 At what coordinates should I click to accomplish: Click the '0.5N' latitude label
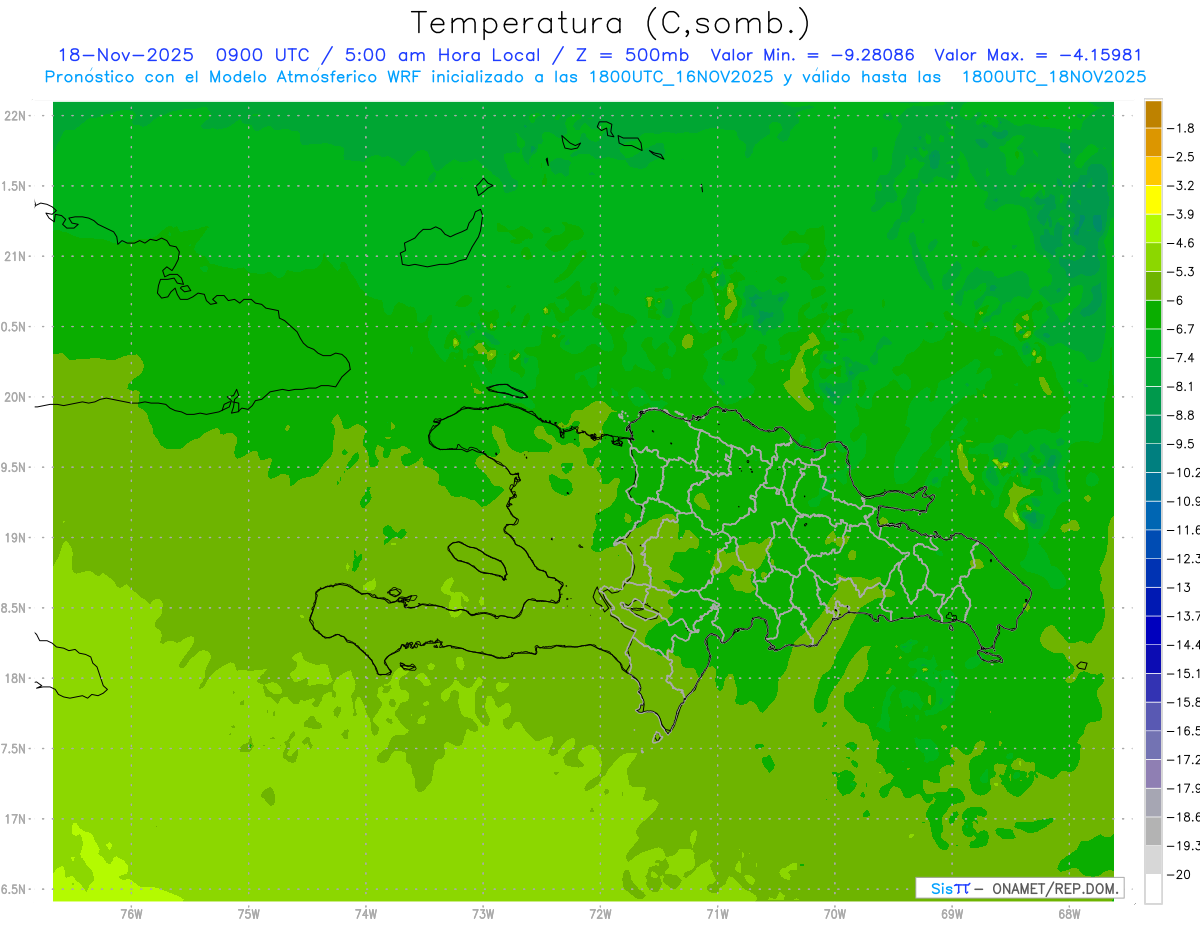[x=14, y=327]
